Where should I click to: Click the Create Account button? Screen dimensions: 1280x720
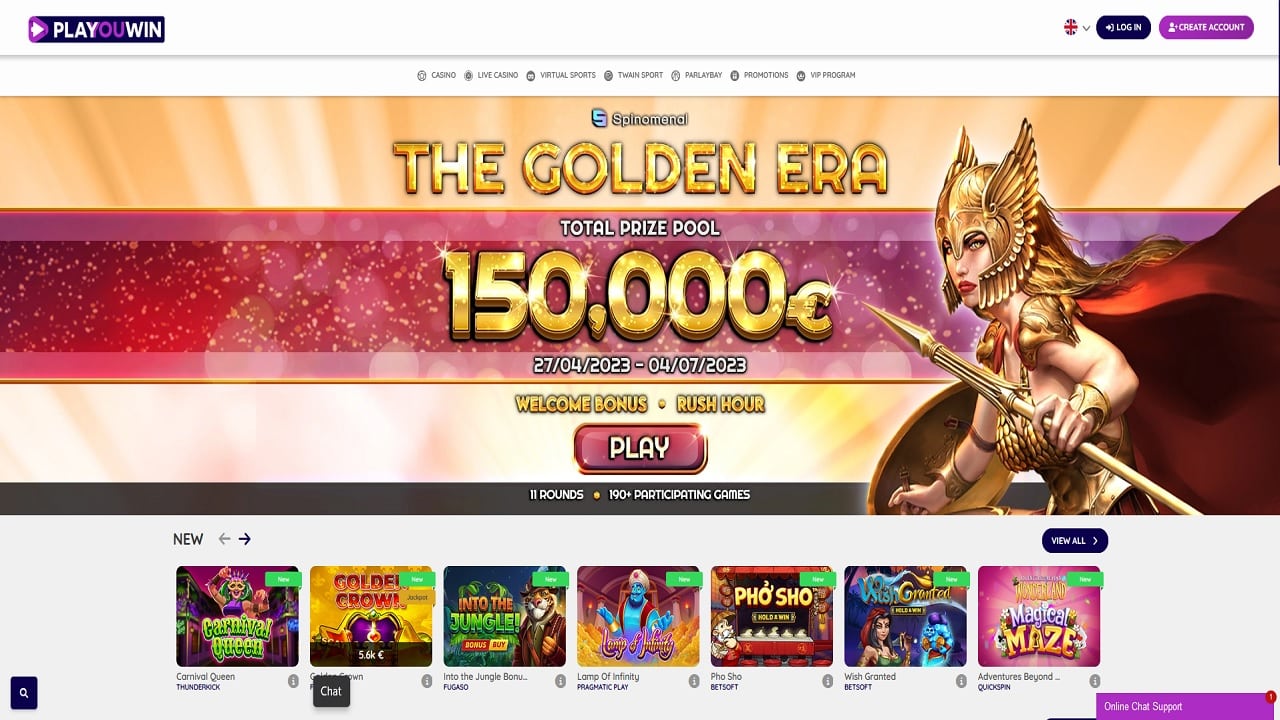(1206, 27)
